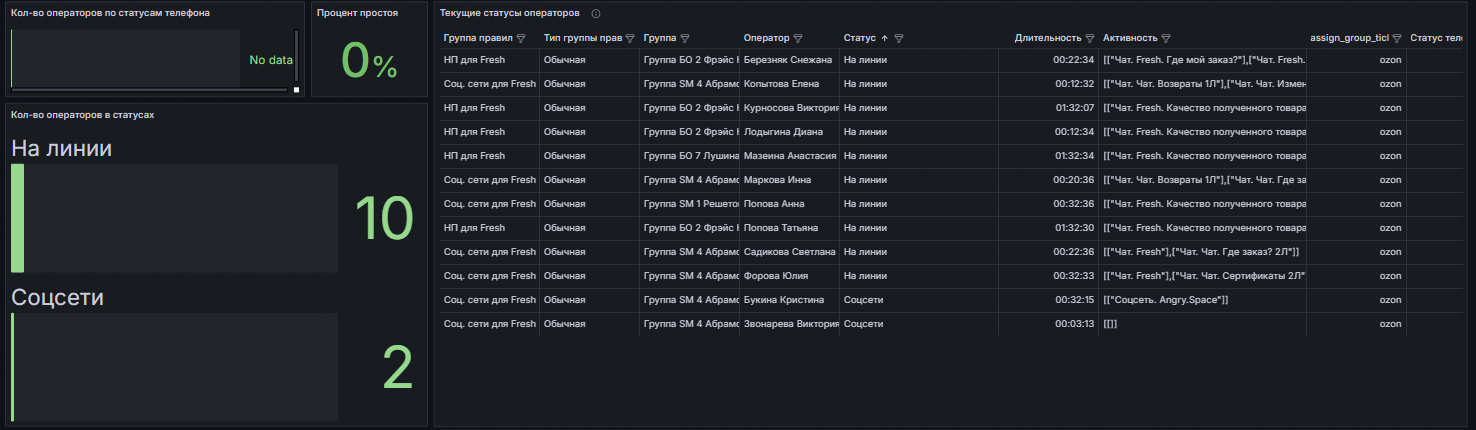Select the Березняк Снежана operator cell
The width and height of the screenshot is (1476, 430).
(790, 60)
